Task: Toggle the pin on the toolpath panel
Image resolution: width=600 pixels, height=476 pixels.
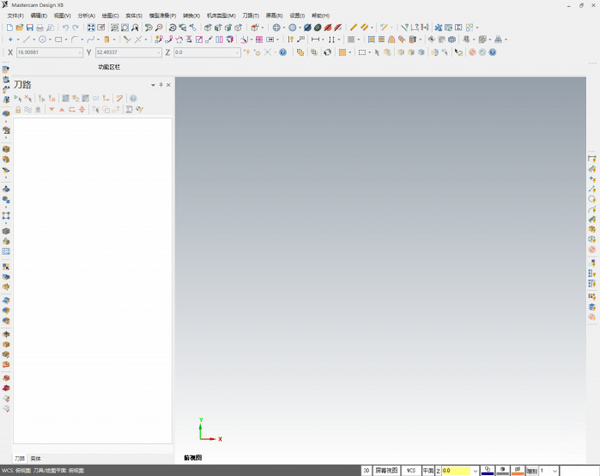Action: pyautogui.click(x=161, y=85)
